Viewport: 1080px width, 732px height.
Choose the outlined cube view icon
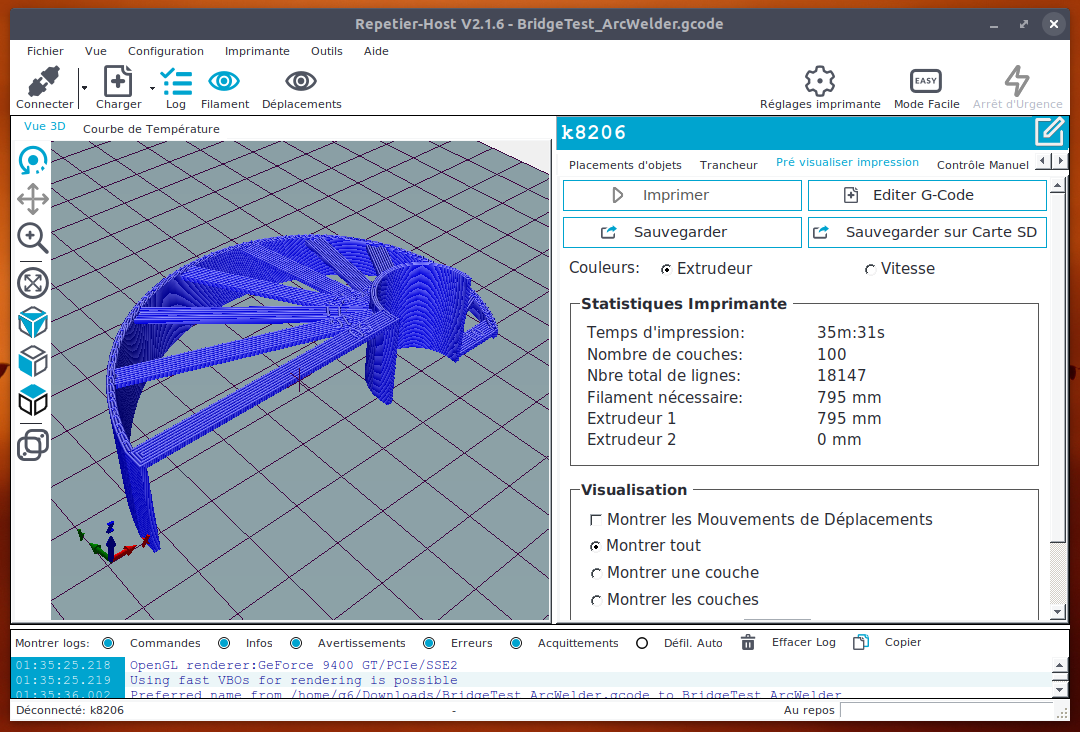(x=32, y=361)
